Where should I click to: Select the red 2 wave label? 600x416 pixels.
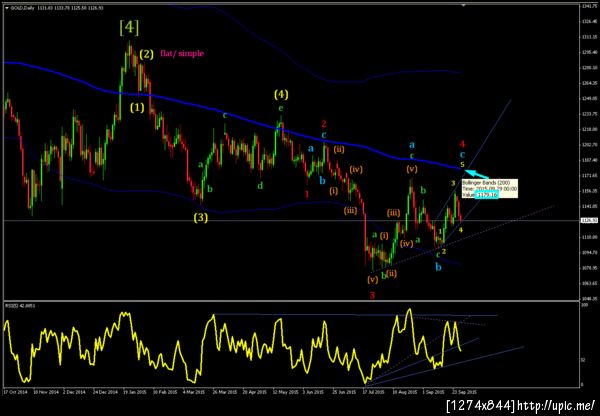point(324,124)
